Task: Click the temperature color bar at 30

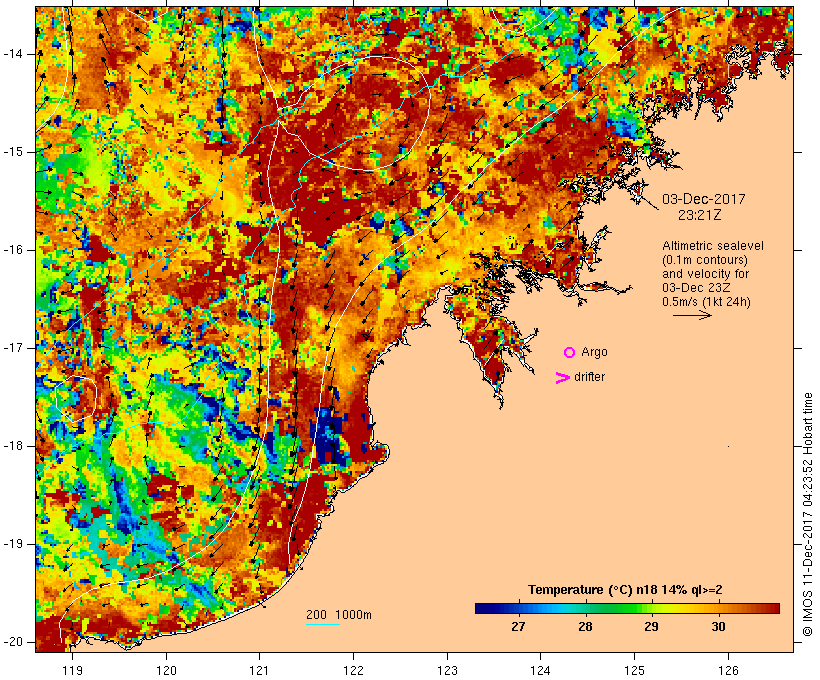Action: point(719,608)
